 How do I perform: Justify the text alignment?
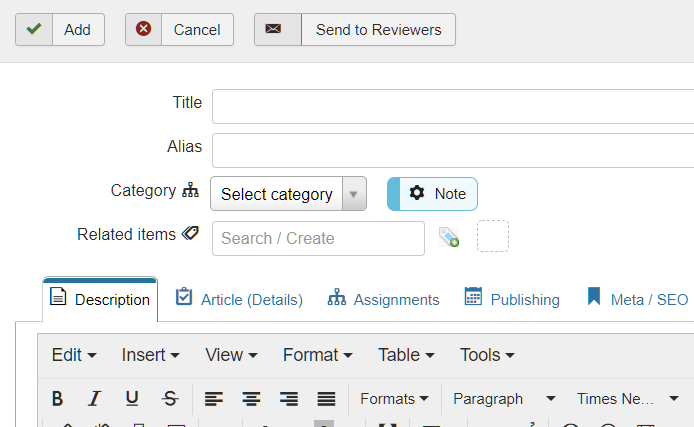click(x=326, y=399)
